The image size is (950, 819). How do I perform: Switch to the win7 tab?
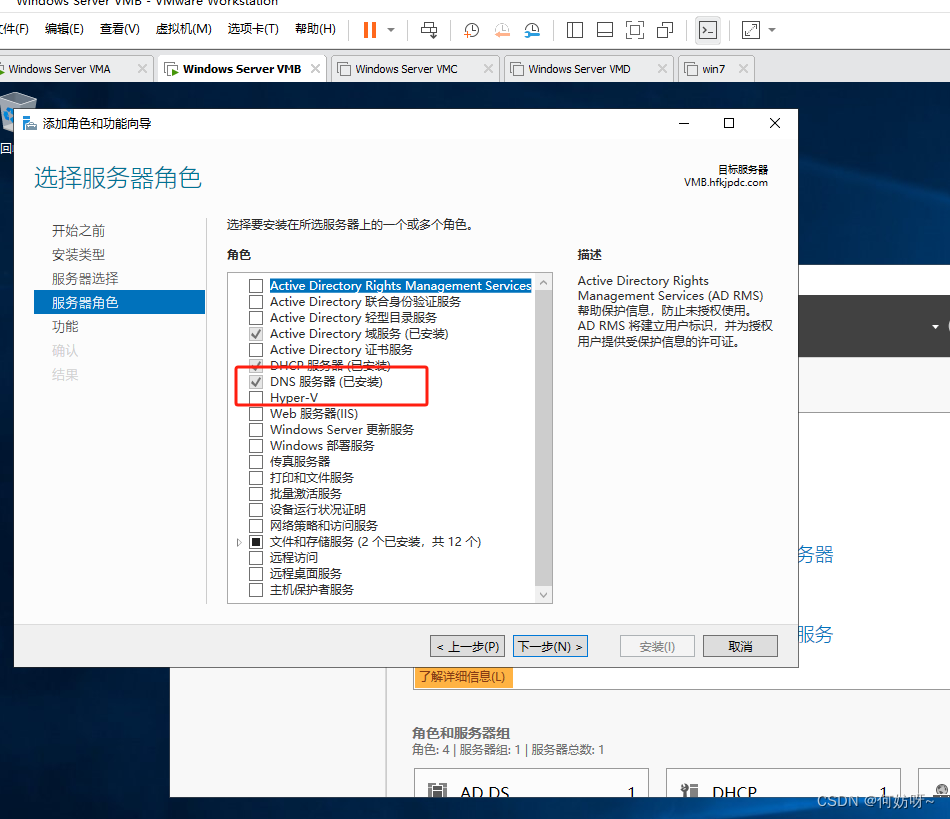[x=714, y=69]
